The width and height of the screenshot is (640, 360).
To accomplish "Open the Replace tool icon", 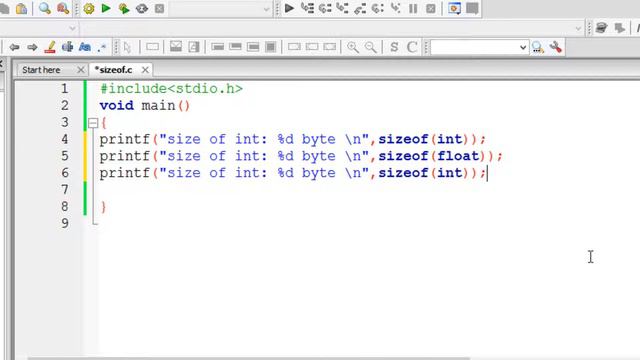I will [63, 9].
